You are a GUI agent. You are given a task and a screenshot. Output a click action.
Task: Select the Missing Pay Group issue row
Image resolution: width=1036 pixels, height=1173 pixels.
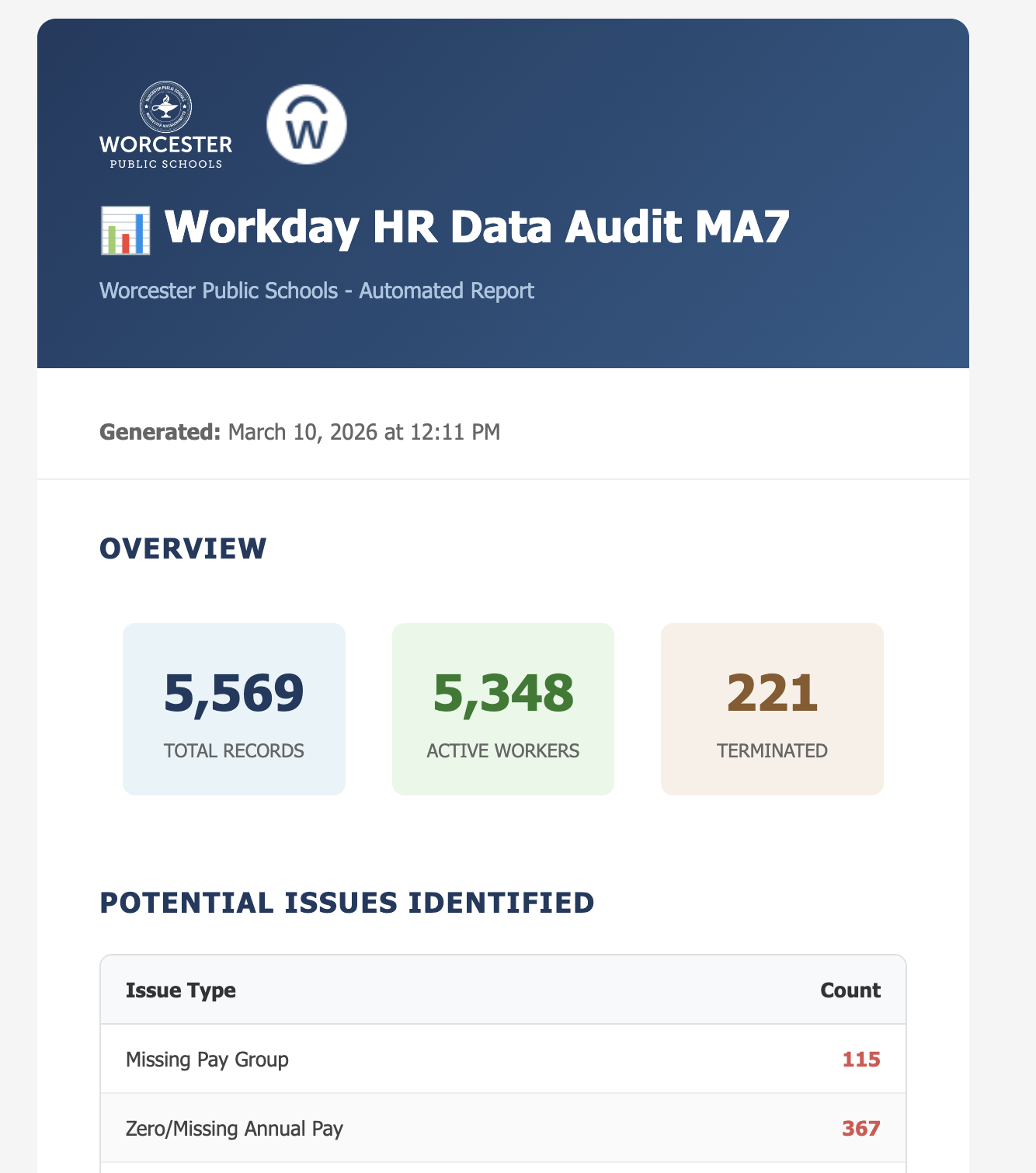(503, 1059)
